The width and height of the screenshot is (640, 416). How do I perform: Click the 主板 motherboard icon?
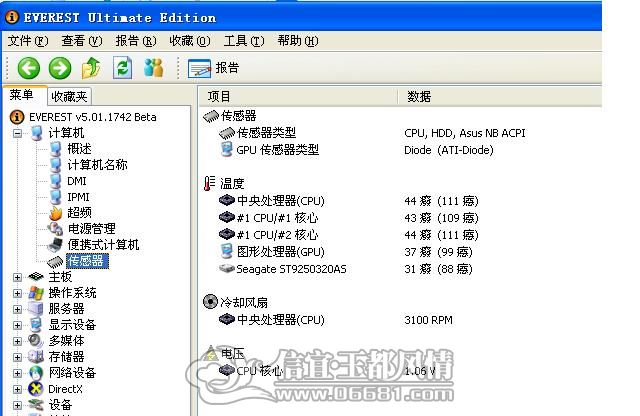(x=36, y=277)
